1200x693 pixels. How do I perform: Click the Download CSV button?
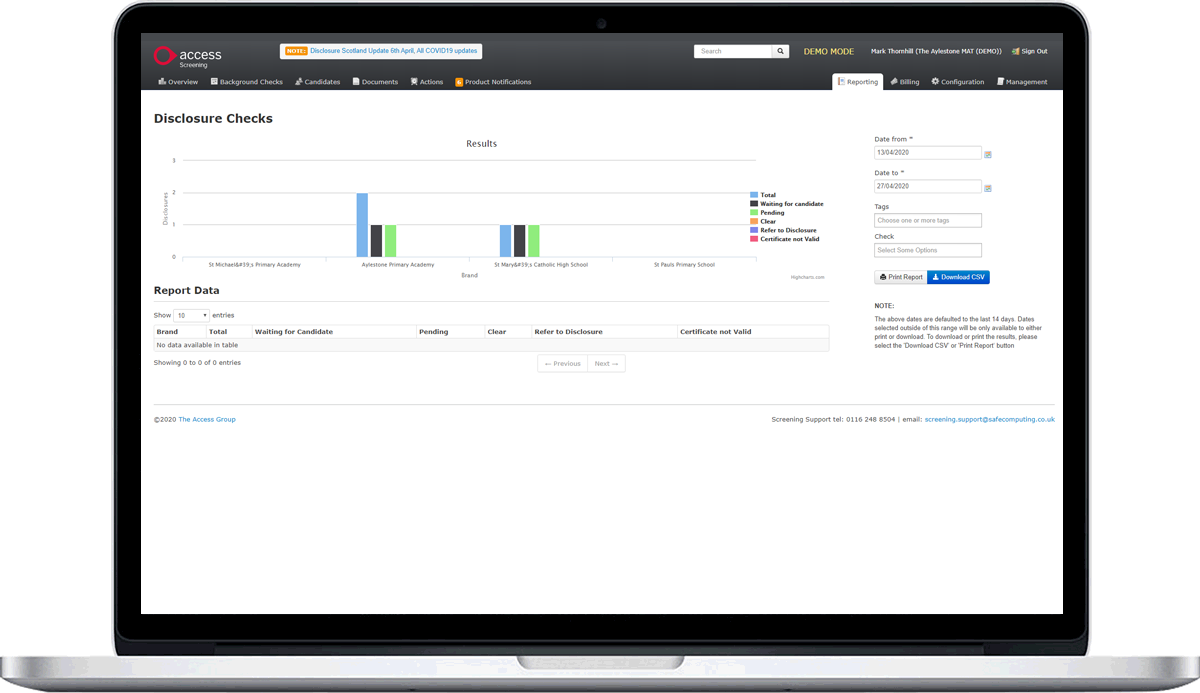tap(958, 277)
